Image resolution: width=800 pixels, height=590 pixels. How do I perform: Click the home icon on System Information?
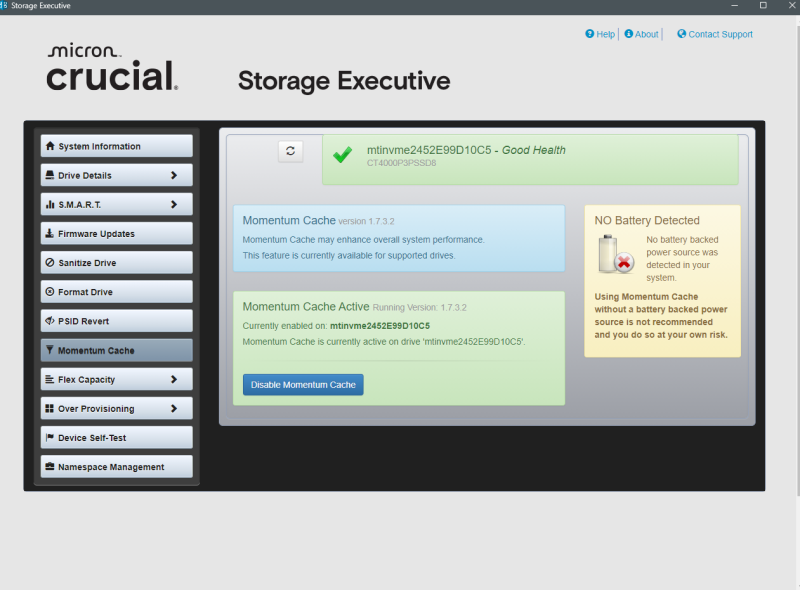[x=50, y=146]
